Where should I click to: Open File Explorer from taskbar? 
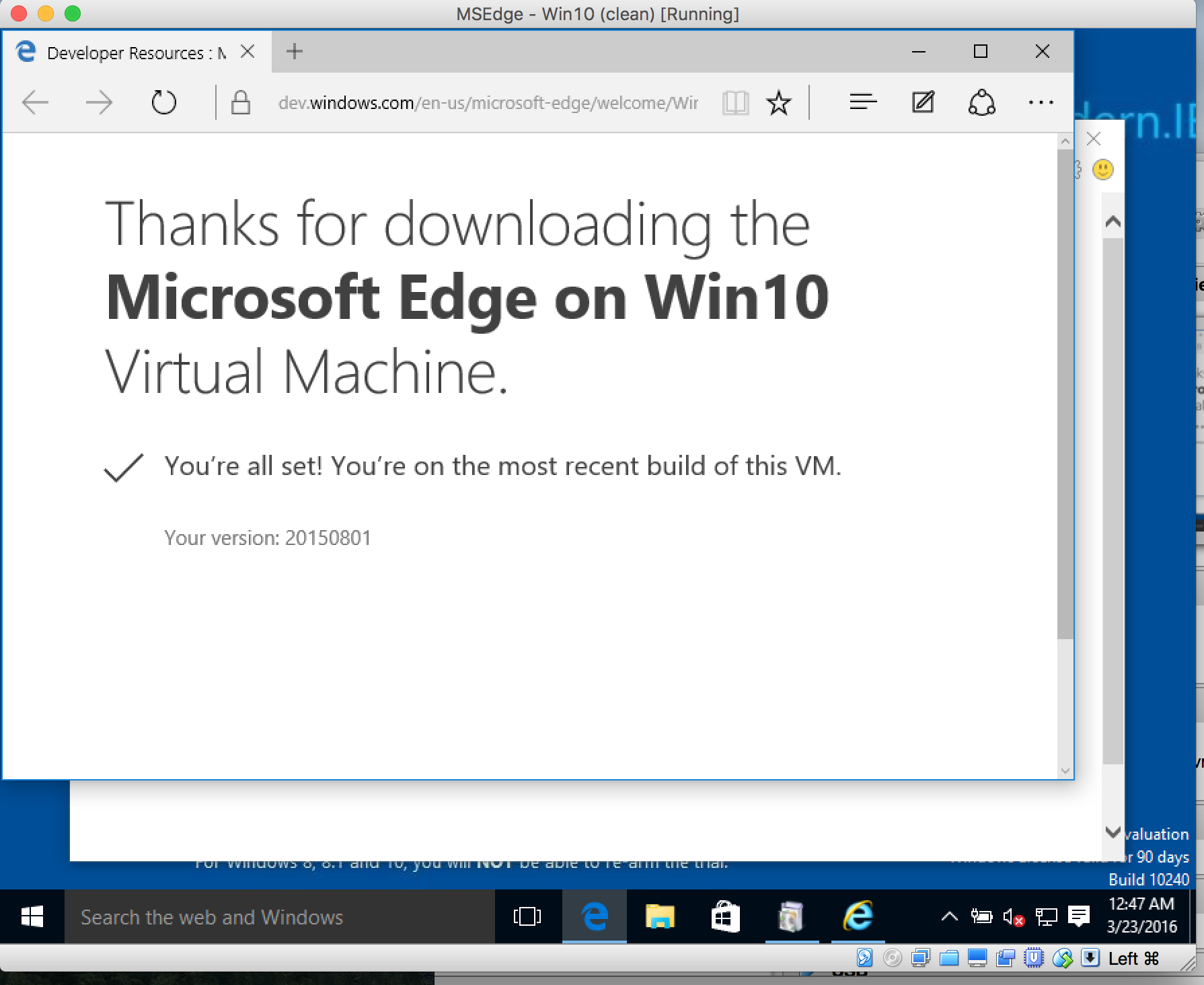[x=660, y=916]
